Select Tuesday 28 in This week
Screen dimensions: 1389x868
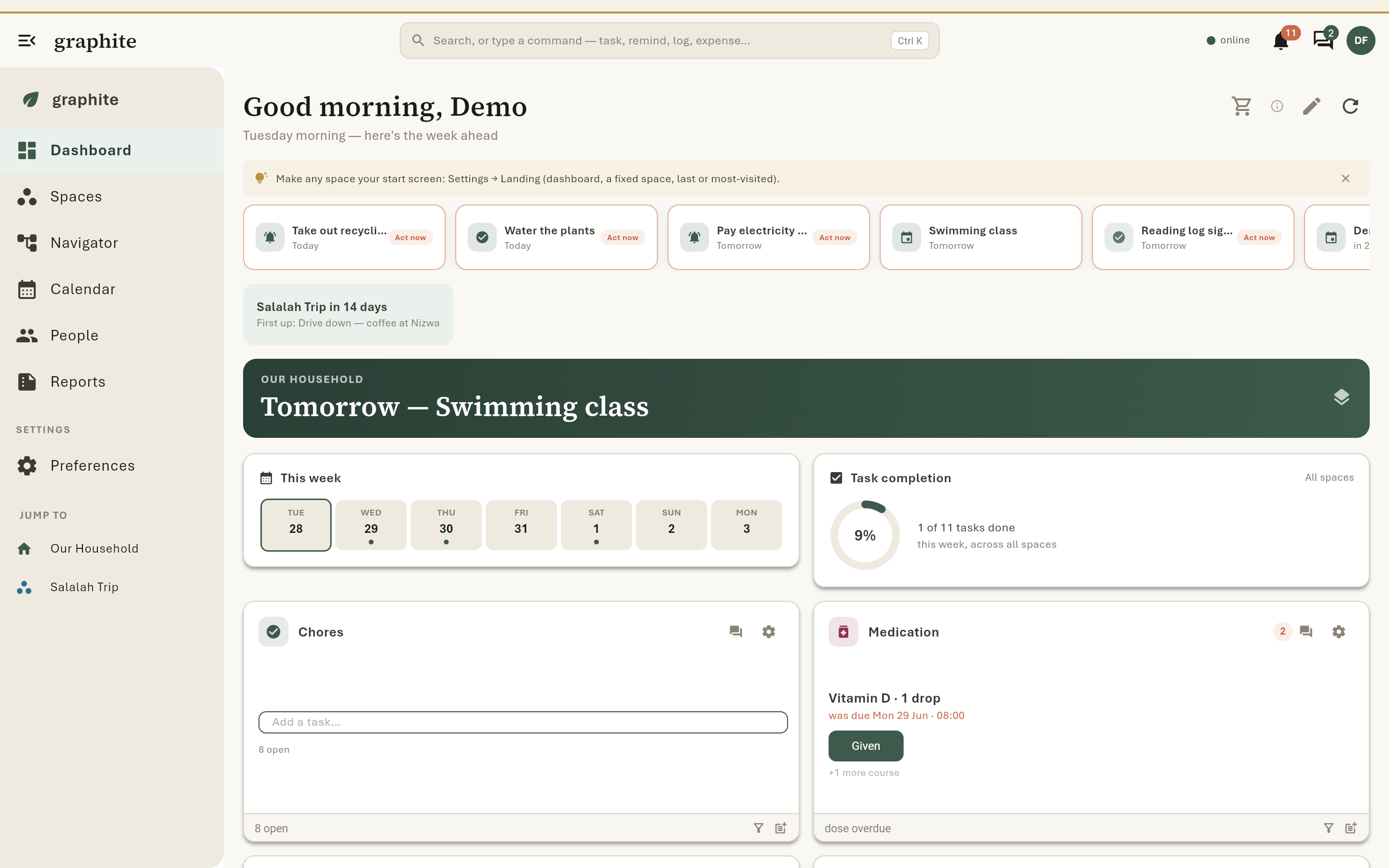pyautogui.click(x=296, y=525)
